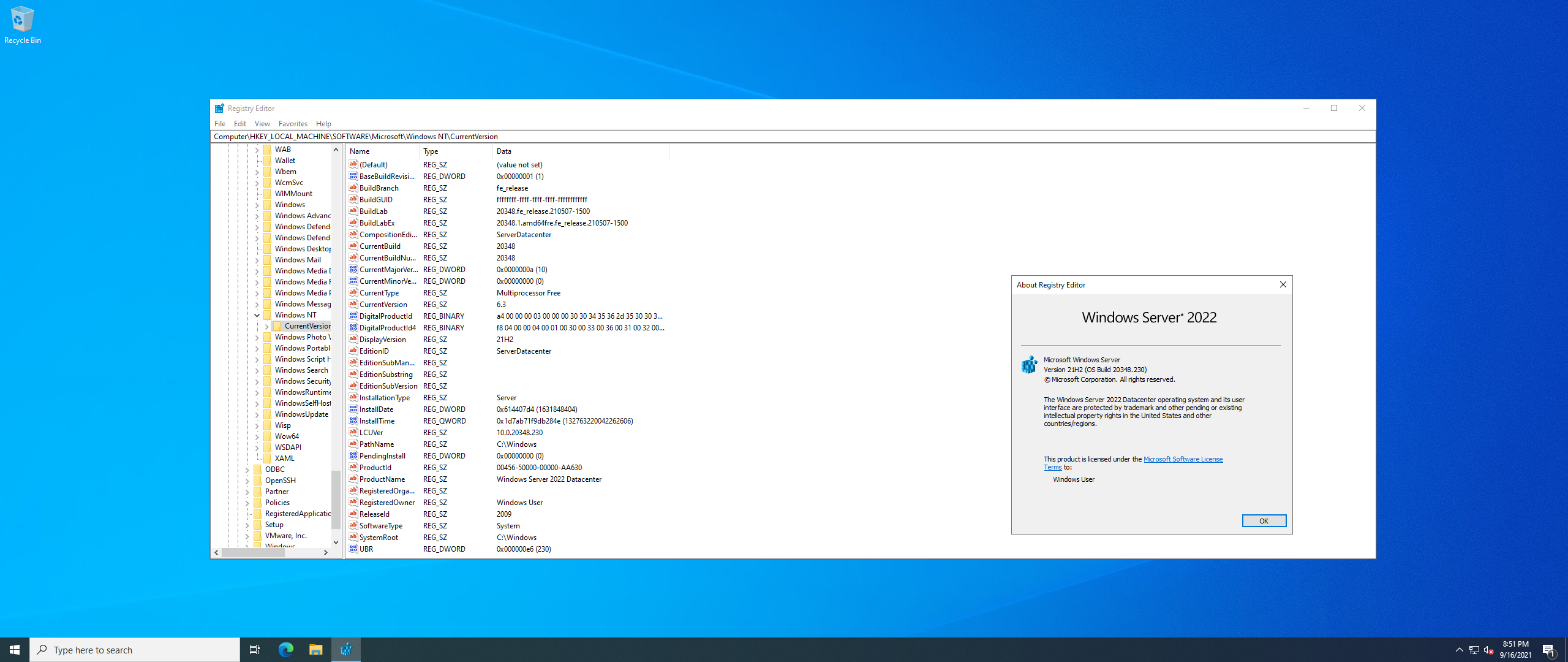Click the ProductName string value icon

point(353,479)
